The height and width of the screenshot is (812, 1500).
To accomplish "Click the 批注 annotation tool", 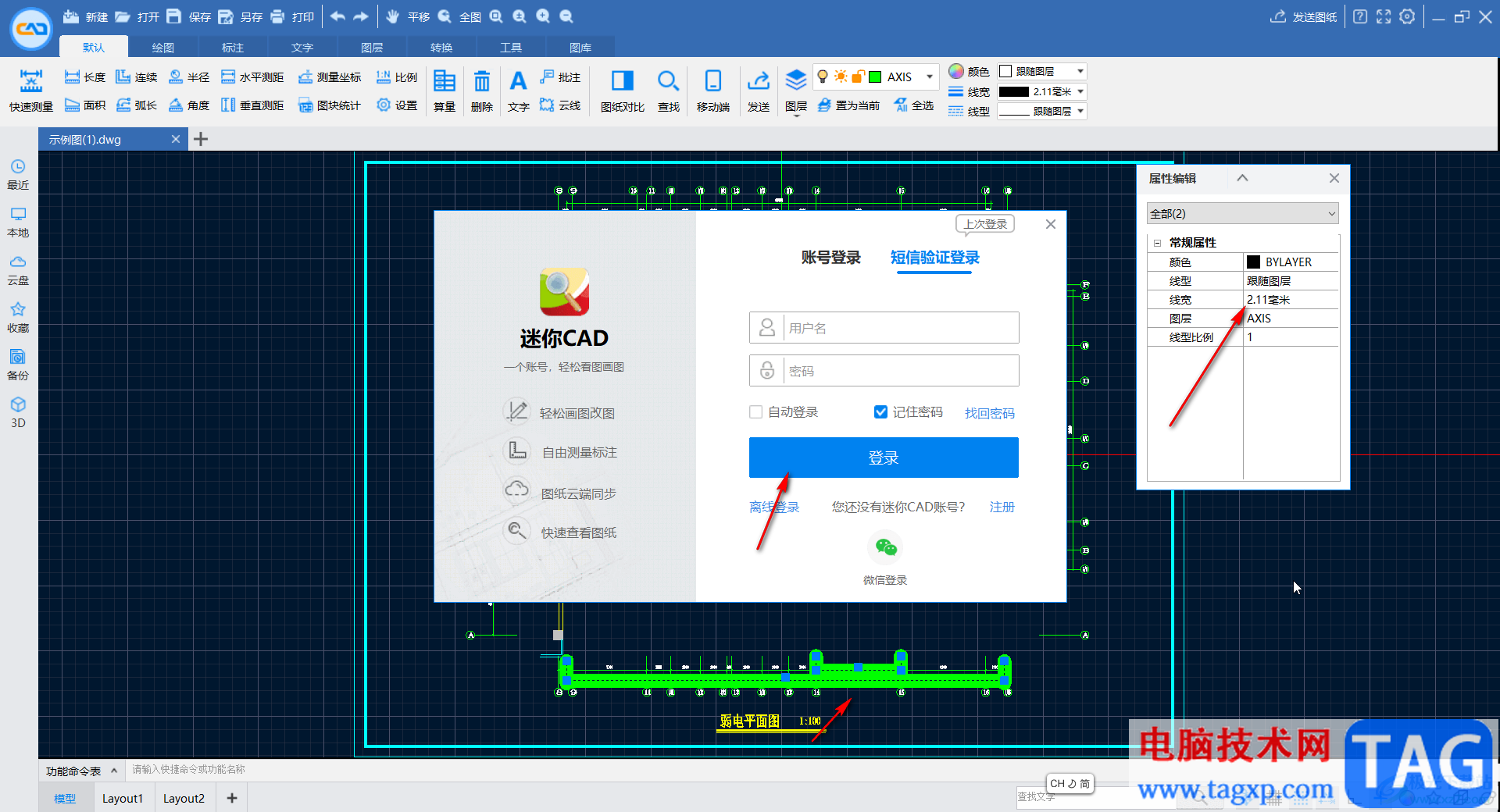I will pyautogui.click(x=560, y=77).
